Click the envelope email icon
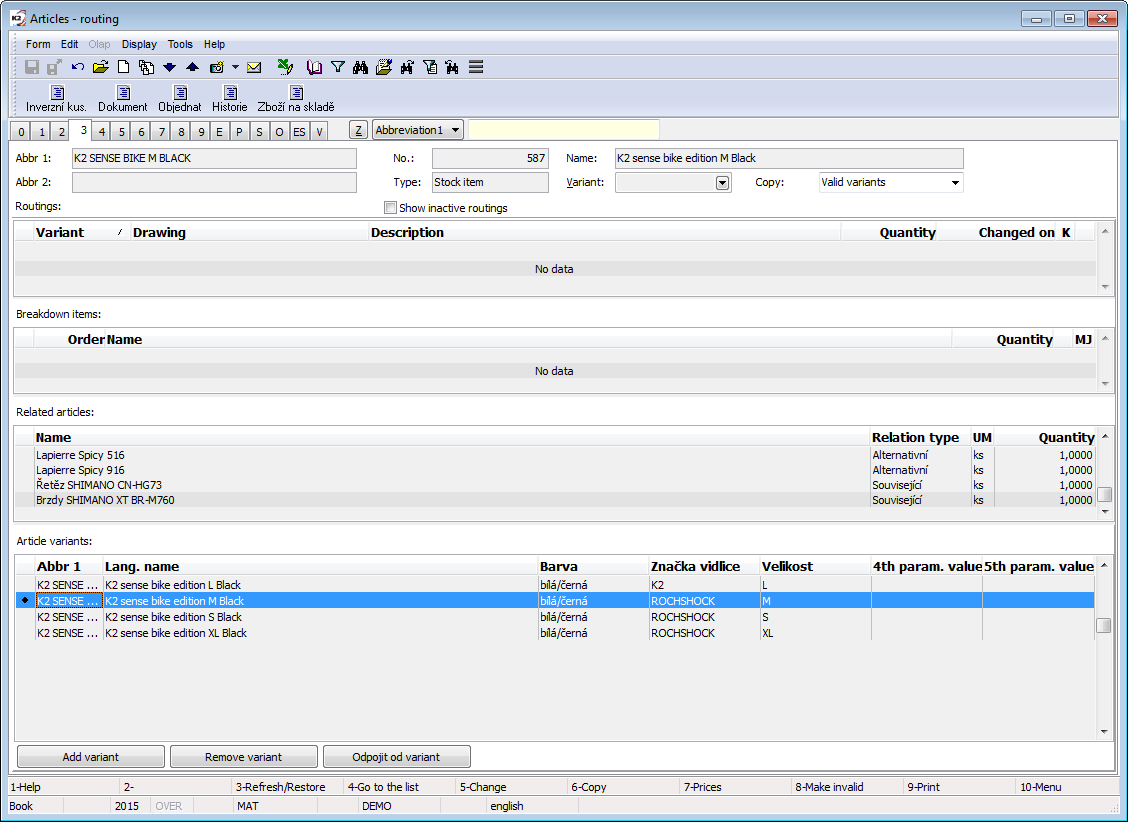Image resolution: width=1128 pixels, height=822 pixels. pyautogui.click(x=254, y=68)
